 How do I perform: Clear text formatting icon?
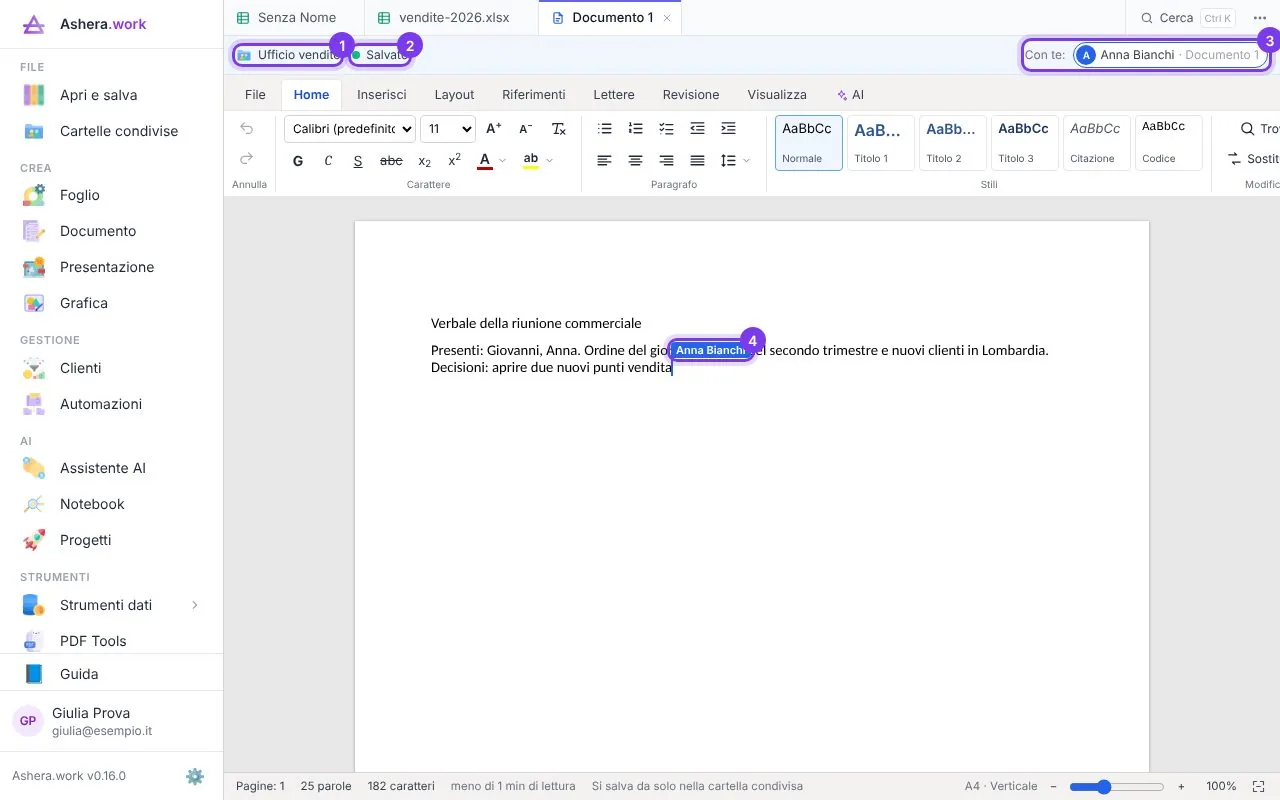[x=559, y=128]
